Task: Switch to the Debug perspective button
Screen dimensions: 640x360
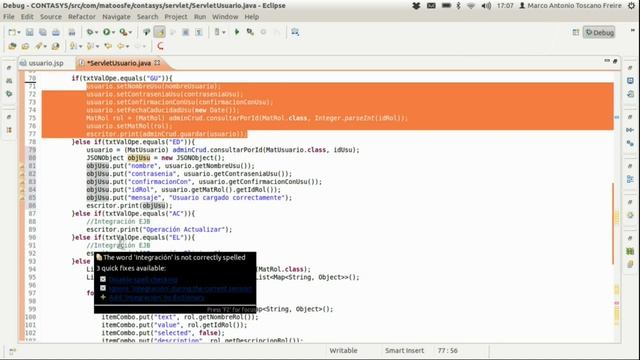Action: (x=599, y=32)
